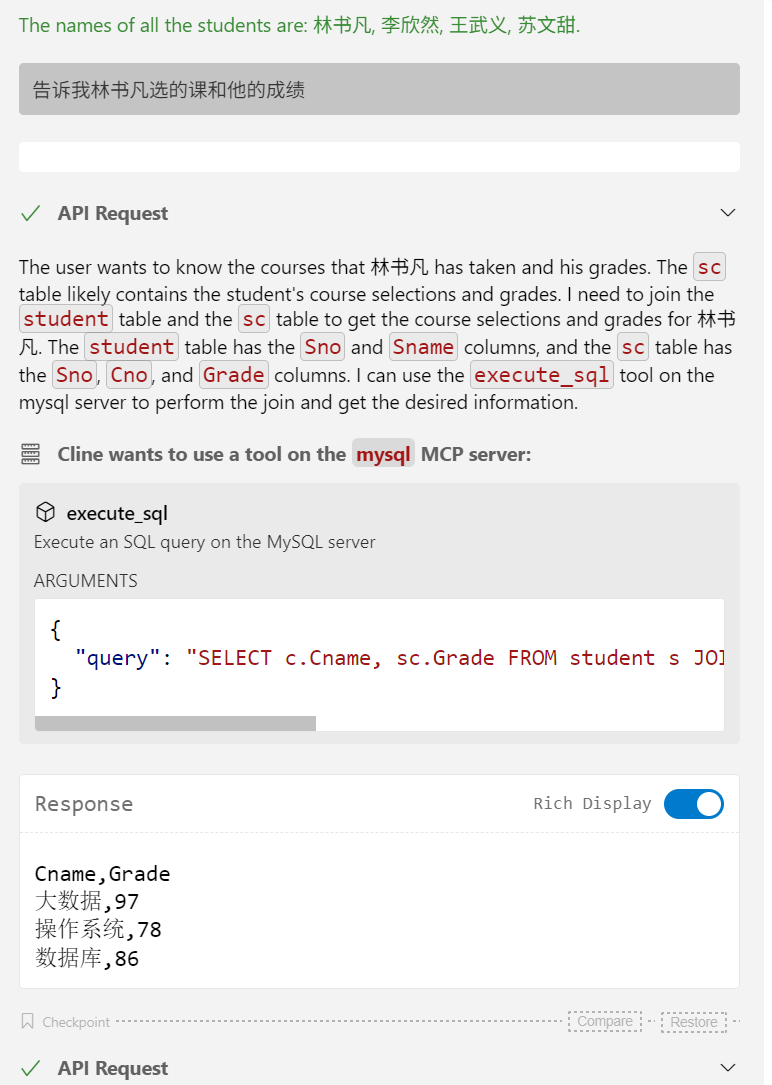Expand the first API Request chevron
The height and width of the screenshot is (1085, 772).
[728, 212]
